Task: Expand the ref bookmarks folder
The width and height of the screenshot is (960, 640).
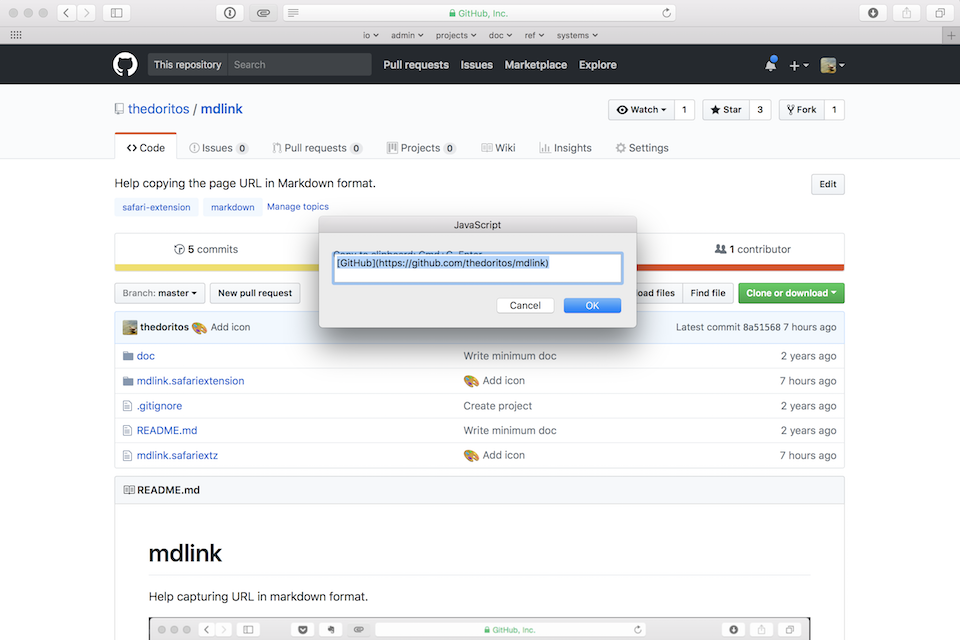Action: point(534,36)
